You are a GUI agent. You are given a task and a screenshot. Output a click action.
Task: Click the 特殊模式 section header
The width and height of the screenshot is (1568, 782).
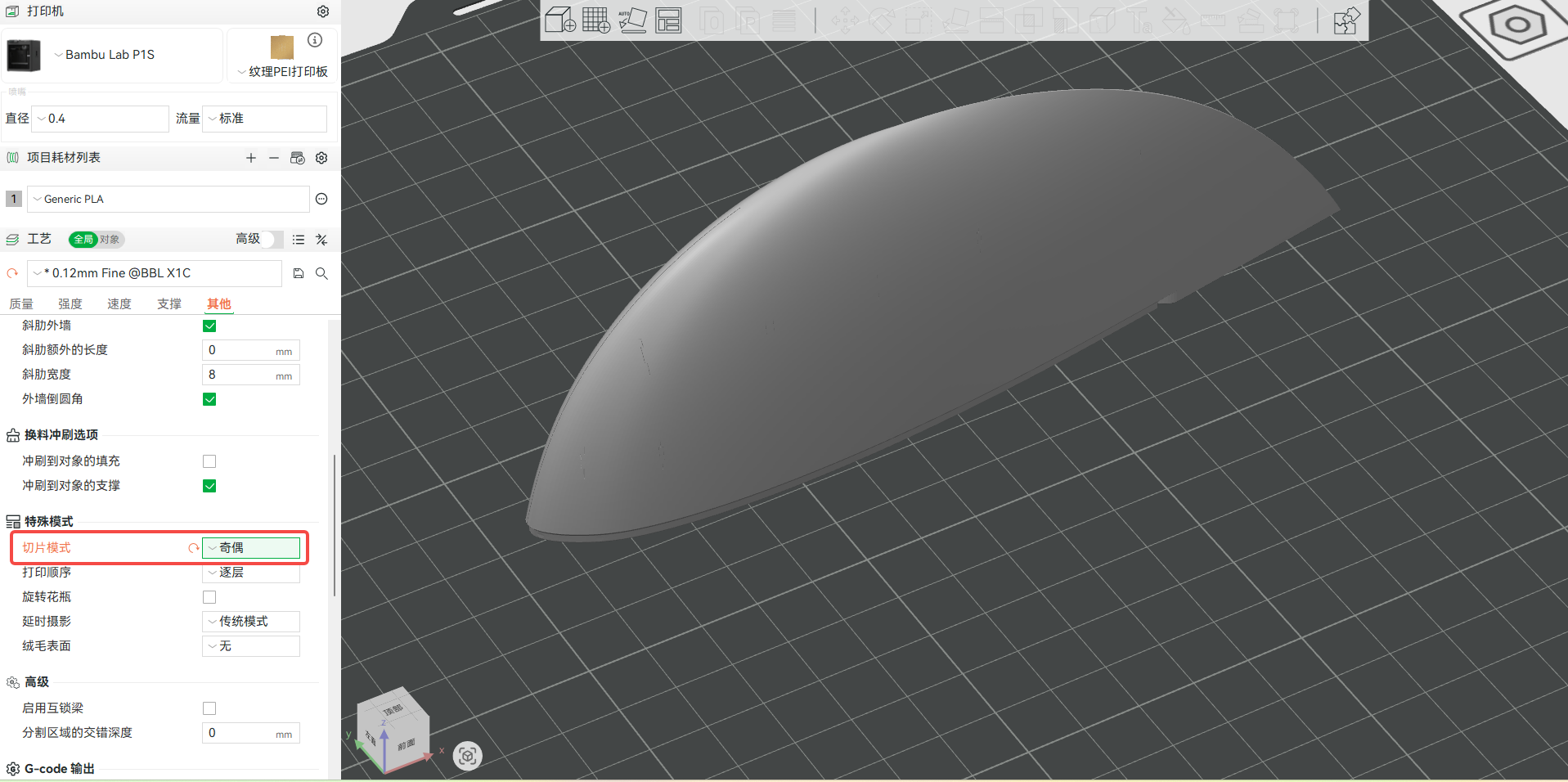click(48, 522)
